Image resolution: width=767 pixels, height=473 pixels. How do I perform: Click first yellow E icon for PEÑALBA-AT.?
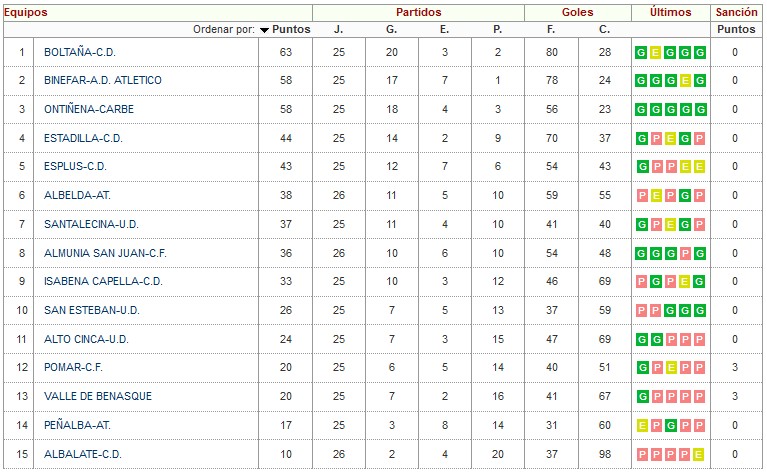point(642,426)
